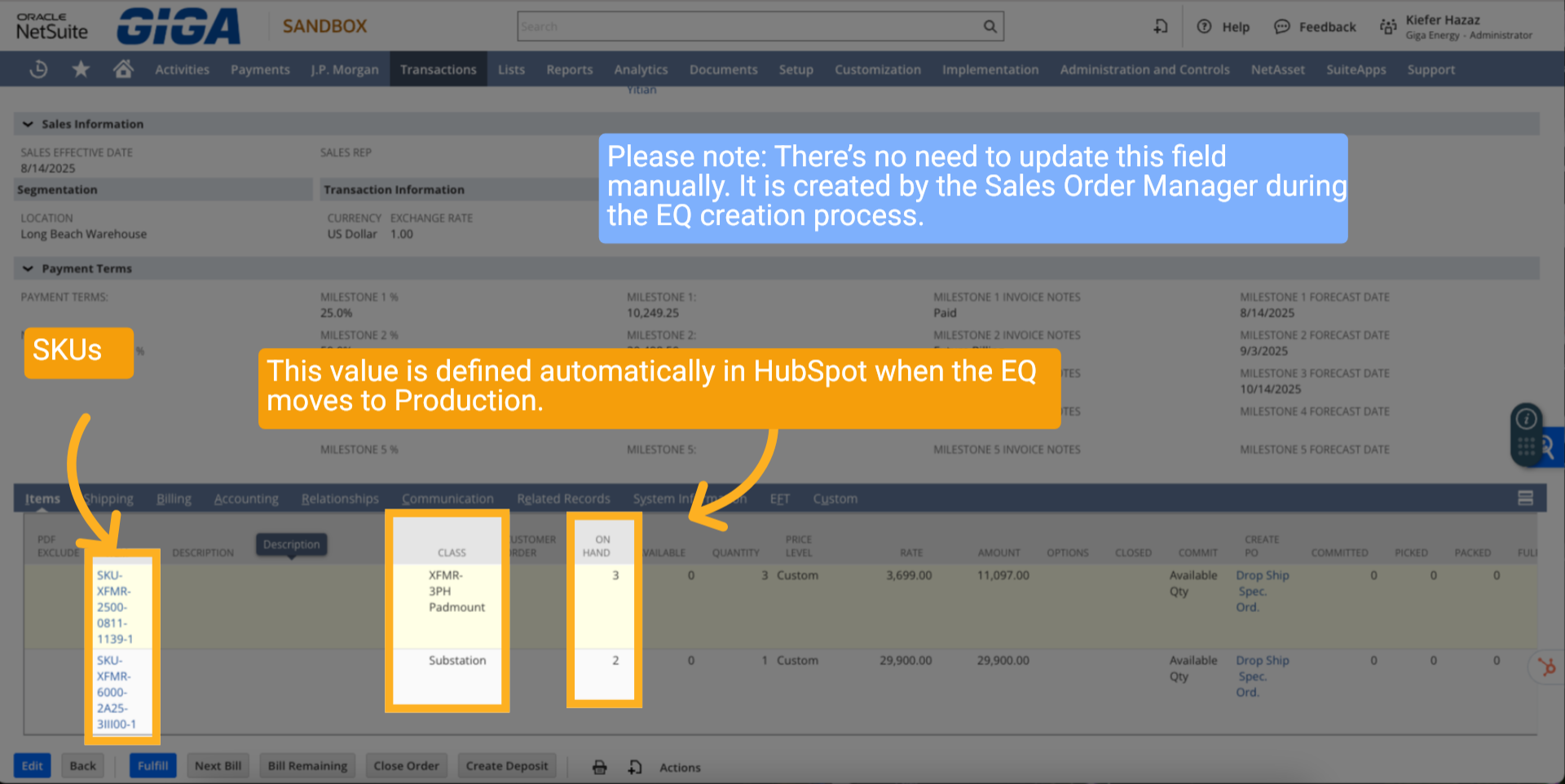The image size is (1565, 784).
Task: Collapse the Payment Terms section
Action: click(28, 268)
